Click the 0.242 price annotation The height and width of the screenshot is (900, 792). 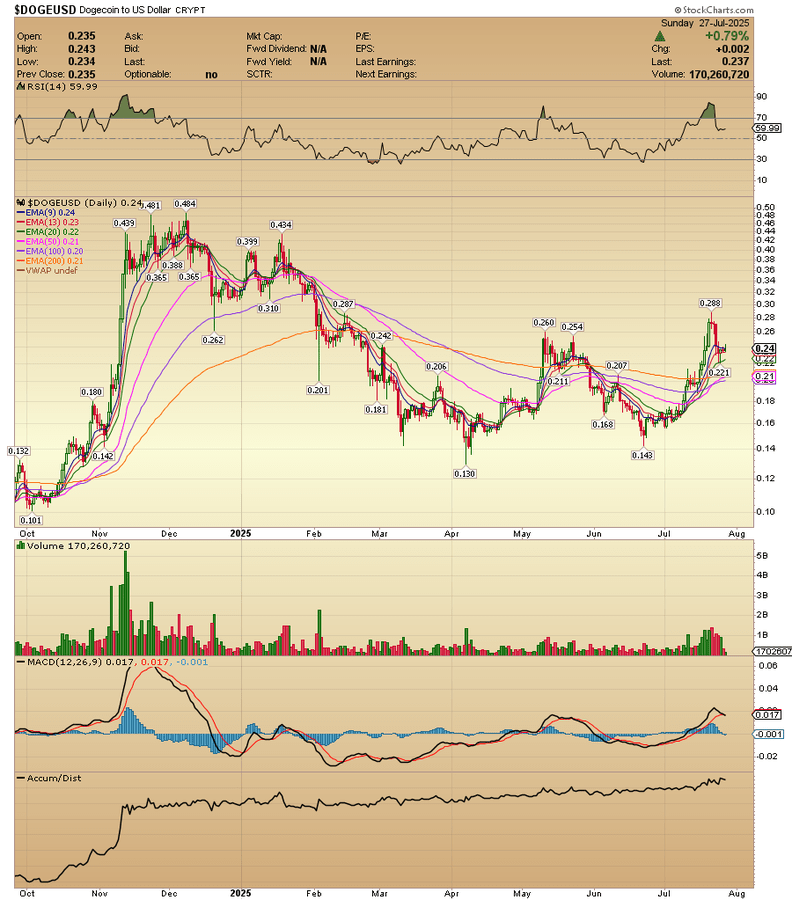click(x=381, y=336)
